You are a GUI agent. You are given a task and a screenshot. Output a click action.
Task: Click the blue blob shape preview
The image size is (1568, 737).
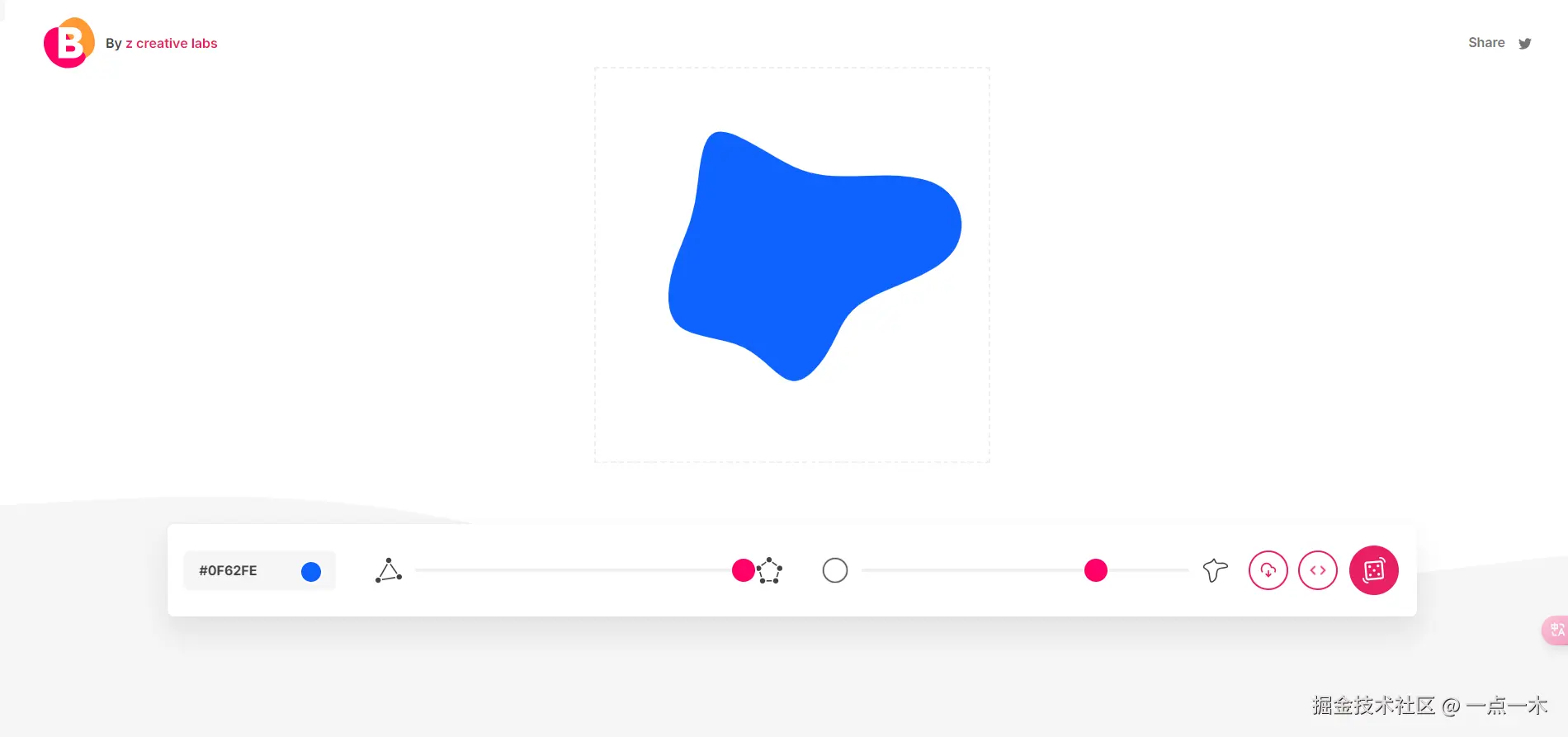click(815, 256)
